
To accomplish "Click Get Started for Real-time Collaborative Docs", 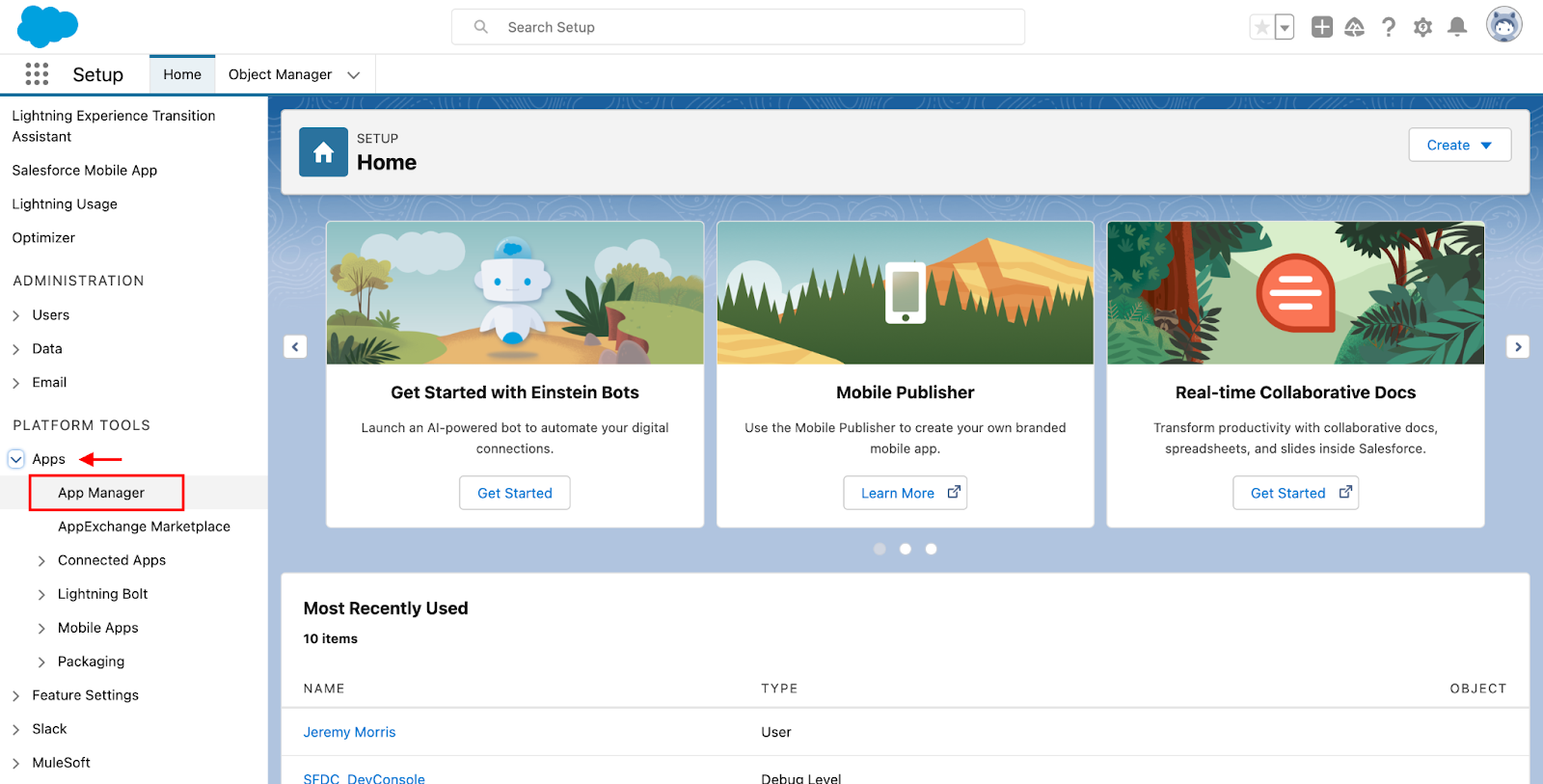I will [1296, 493].
